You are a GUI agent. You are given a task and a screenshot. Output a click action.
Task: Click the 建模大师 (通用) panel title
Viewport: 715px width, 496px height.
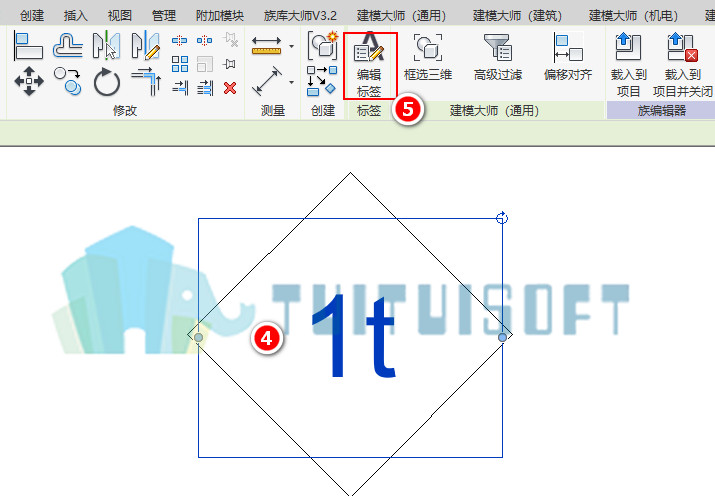click(495, 111)
